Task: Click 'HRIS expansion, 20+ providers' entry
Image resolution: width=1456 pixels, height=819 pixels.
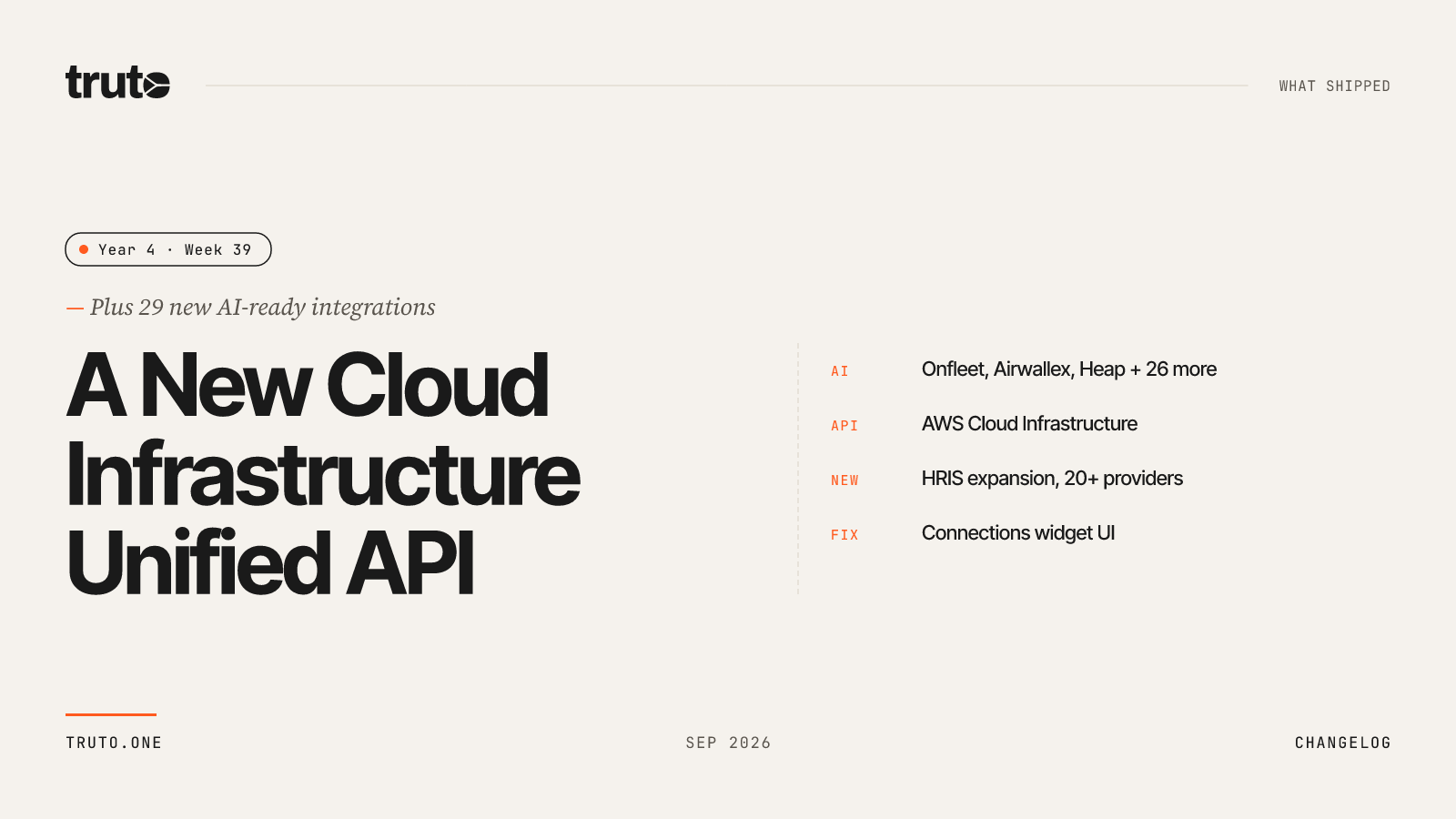Action: tap(1052, 479)
